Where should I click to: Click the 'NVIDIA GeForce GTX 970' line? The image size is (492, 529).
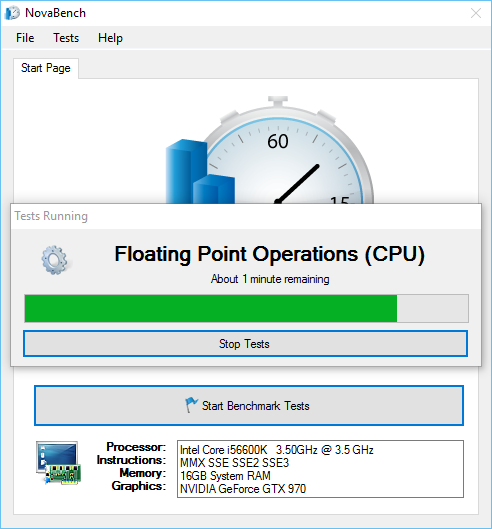(x=243, y=489)
